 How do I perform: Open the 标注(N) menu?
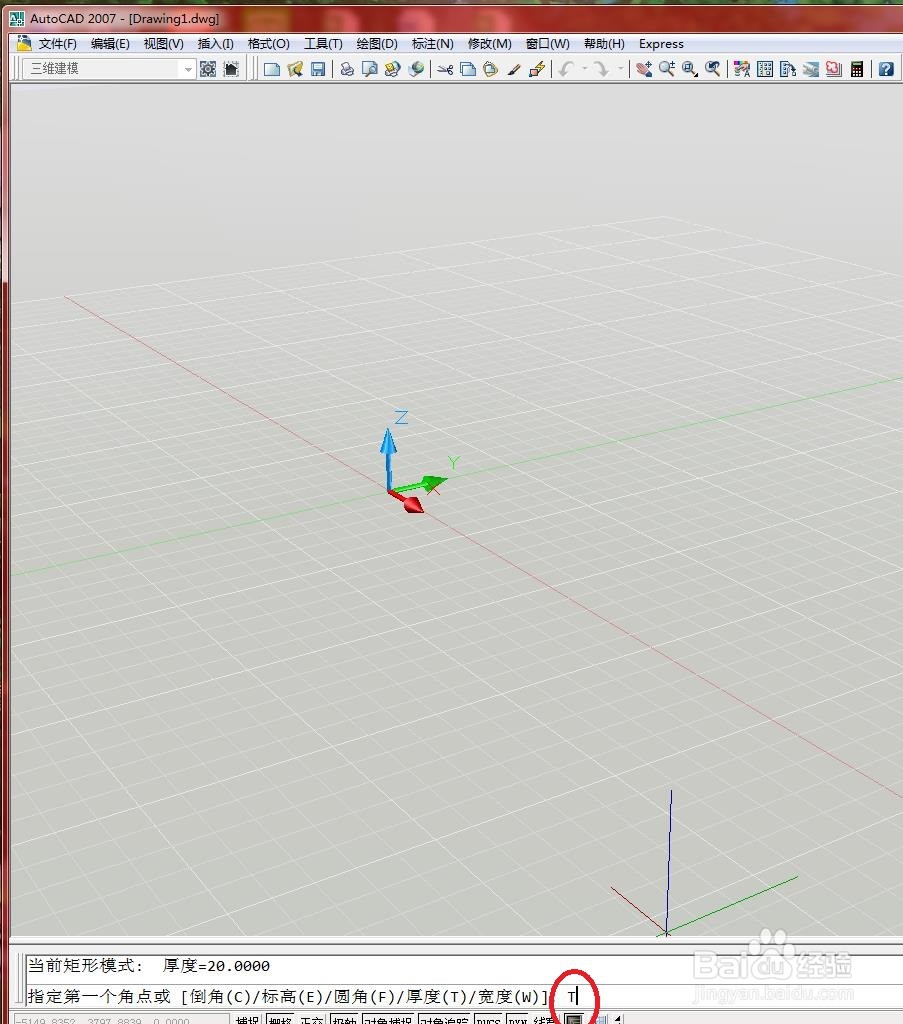432,44
